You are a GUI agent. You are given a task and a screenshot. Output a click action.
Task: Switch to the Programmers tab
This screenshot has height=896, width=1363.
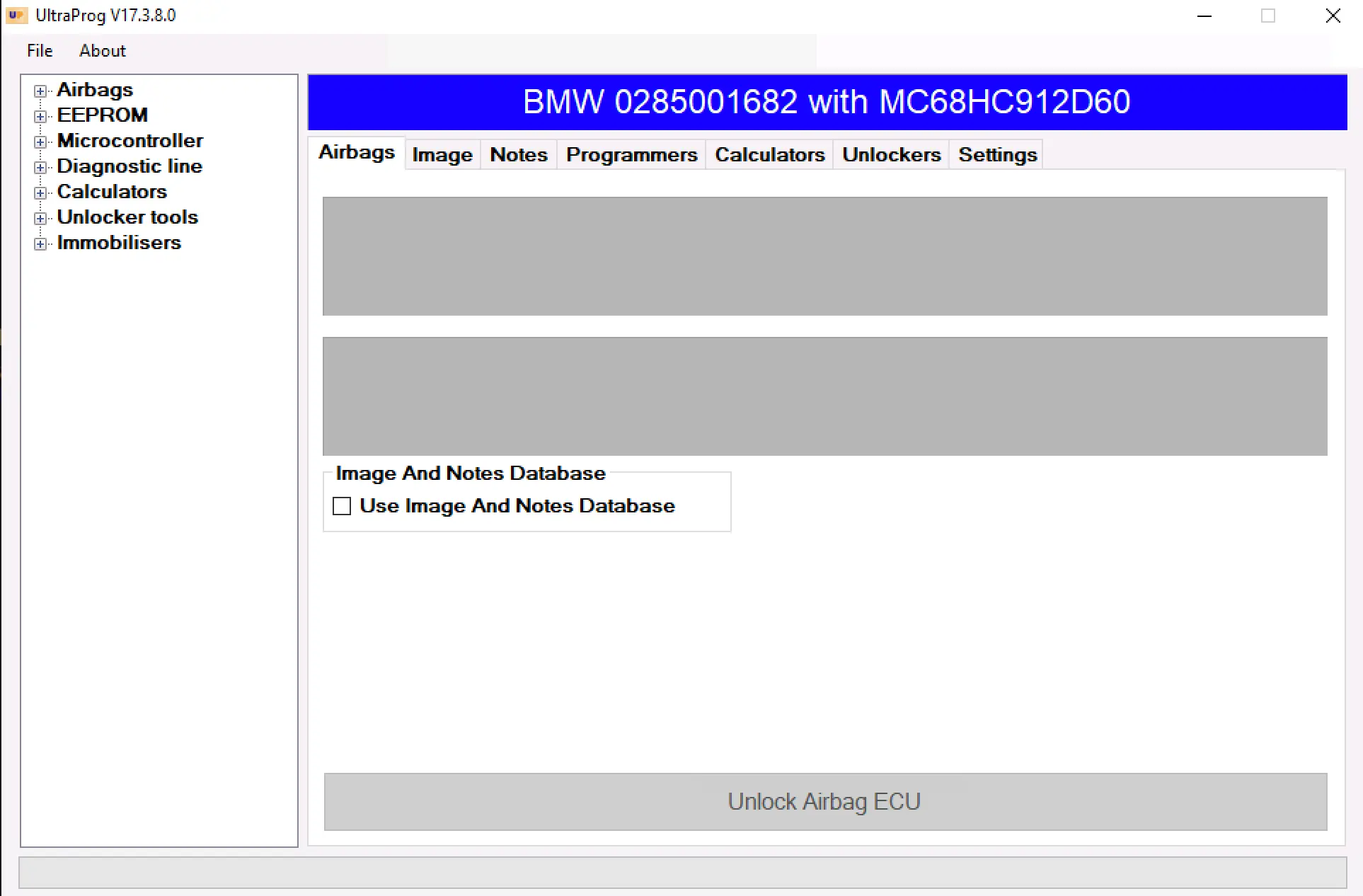click(631, 154)
